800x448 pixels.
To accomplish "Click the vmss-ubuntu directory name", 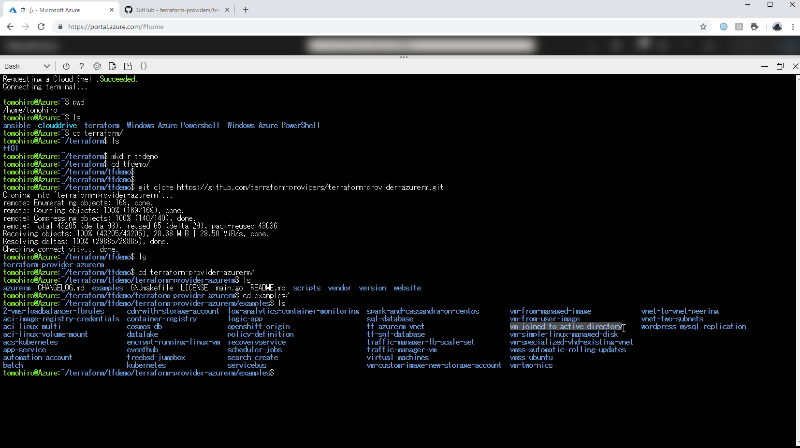I will point(531,358).
